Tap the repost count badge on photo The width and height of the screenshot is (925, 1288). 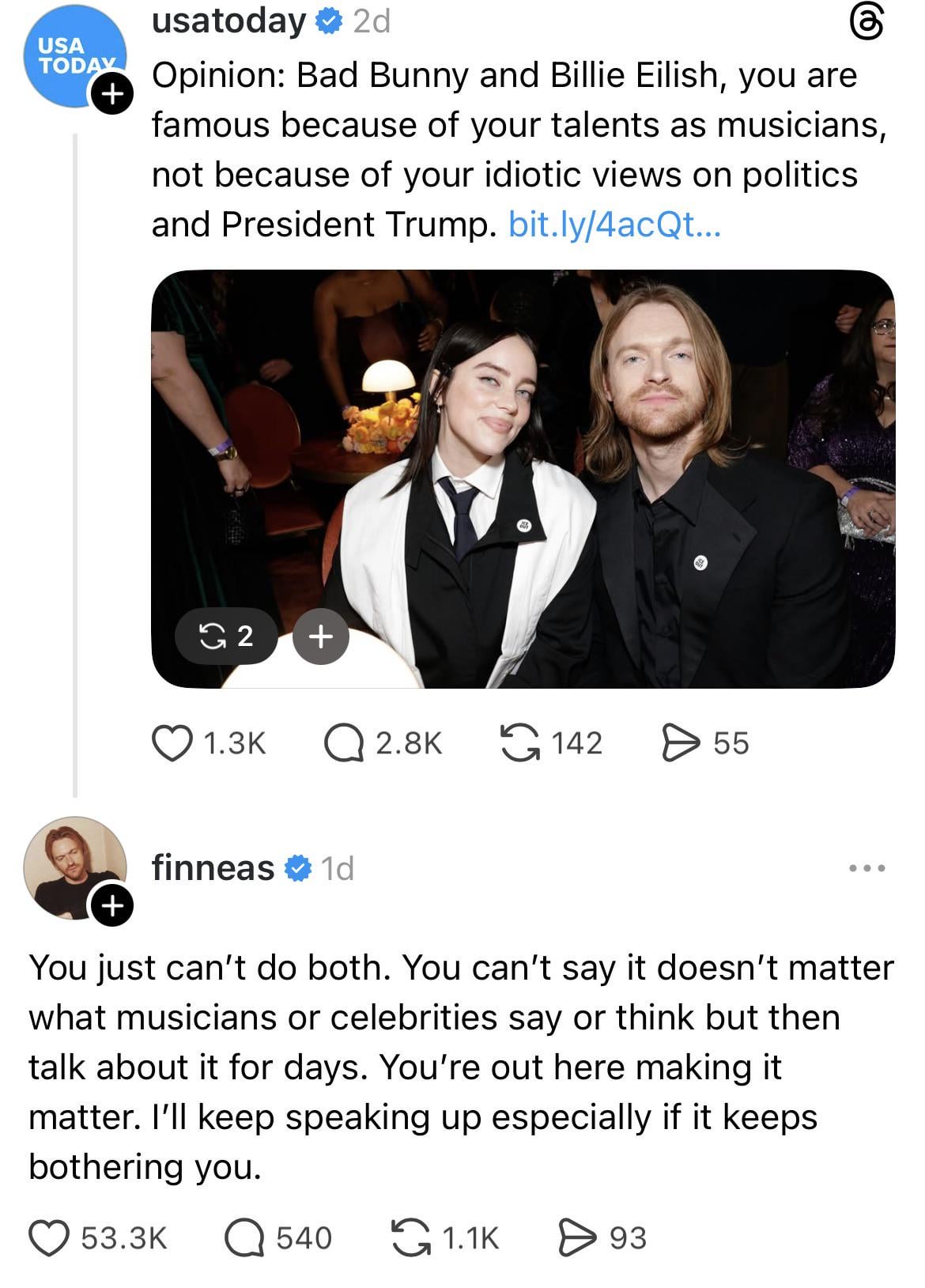pyautogui.click(x=226, y=636)
